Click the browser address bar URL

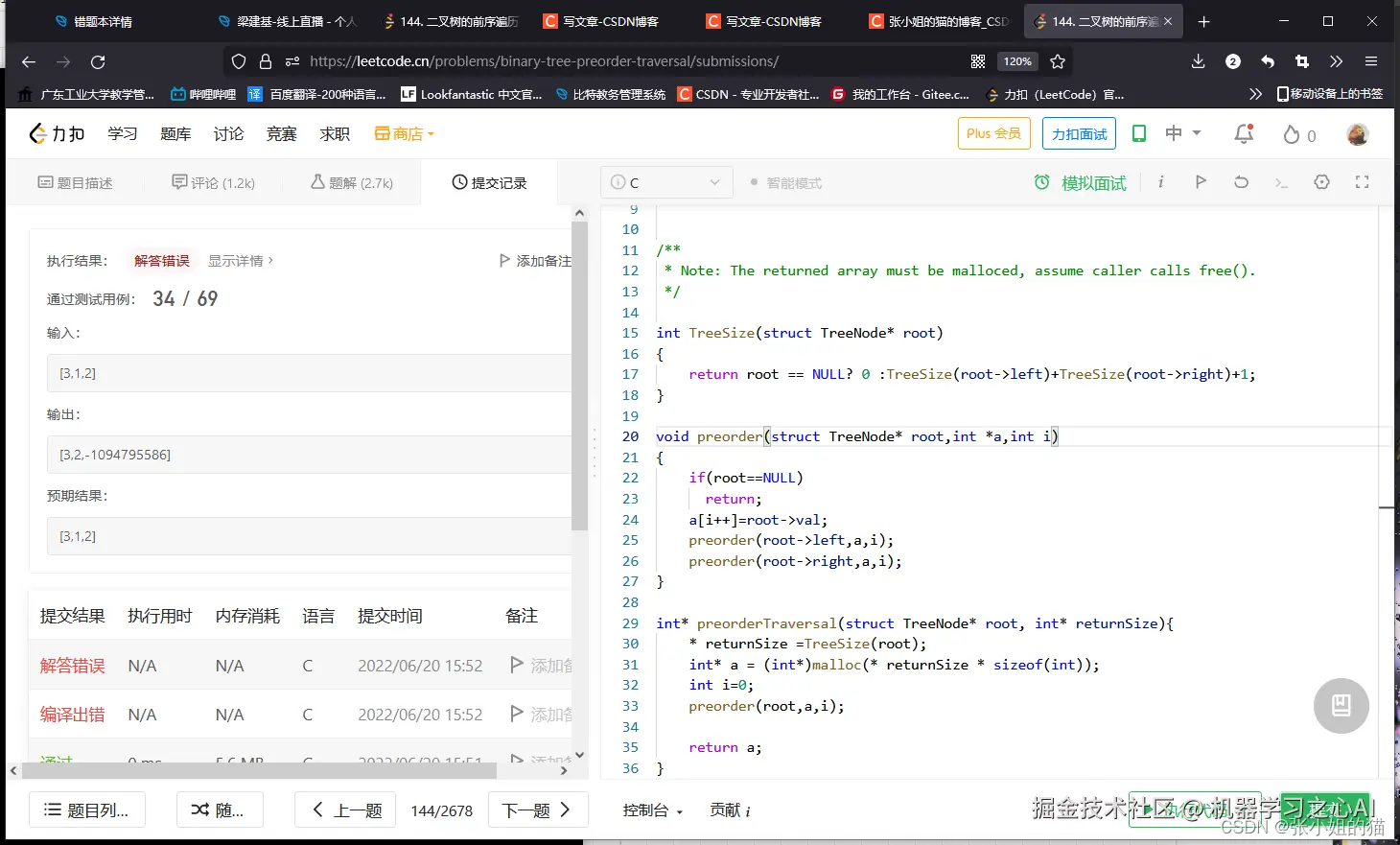coord(544,61)
